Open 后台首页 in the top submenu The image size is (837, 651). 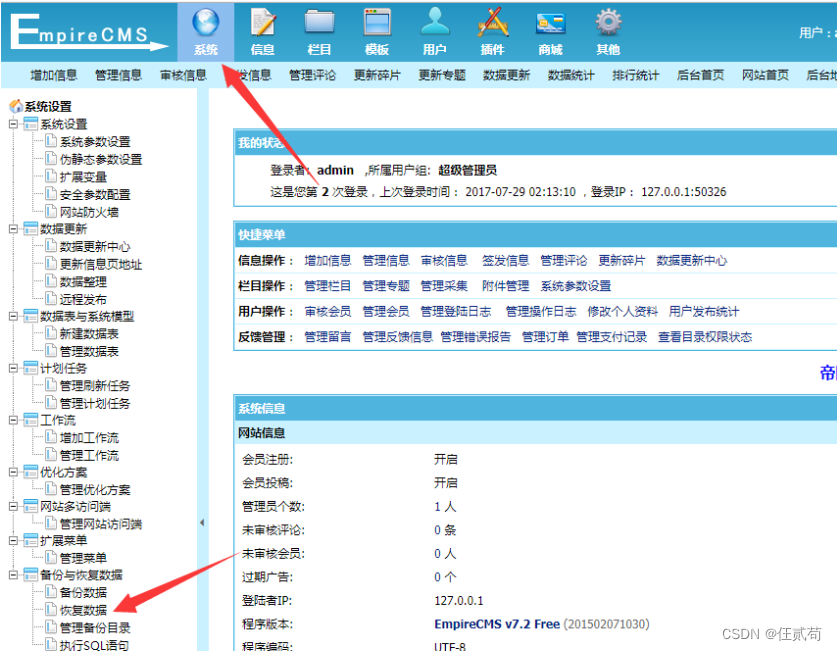(700, 75)
